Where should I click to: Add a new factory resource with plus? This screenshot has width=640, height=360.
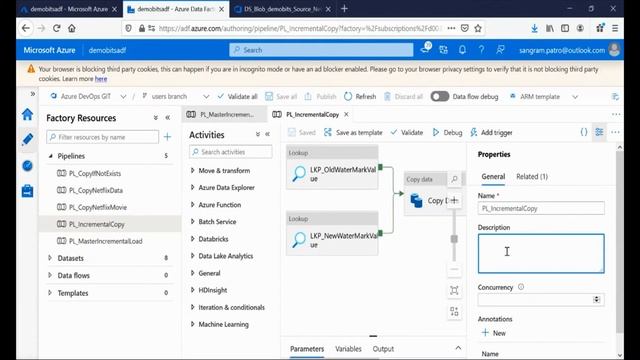point(167,137)
